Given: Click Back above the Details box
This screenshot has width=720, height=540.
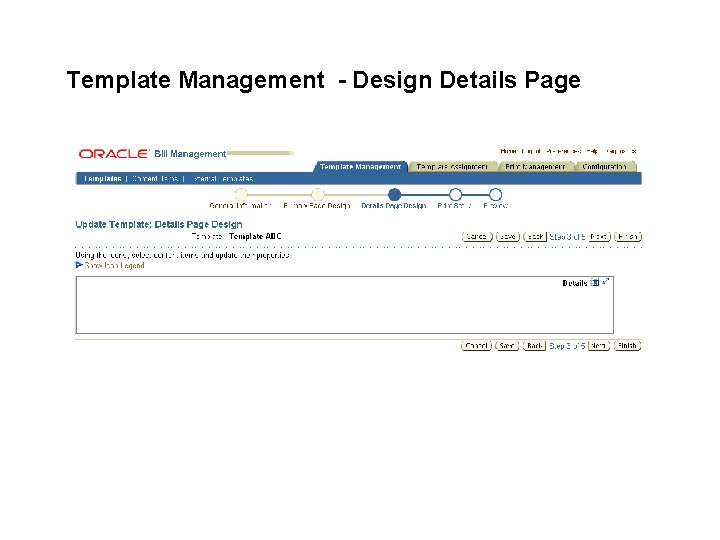Looking at the screenshot, I should tap(535, 236).
